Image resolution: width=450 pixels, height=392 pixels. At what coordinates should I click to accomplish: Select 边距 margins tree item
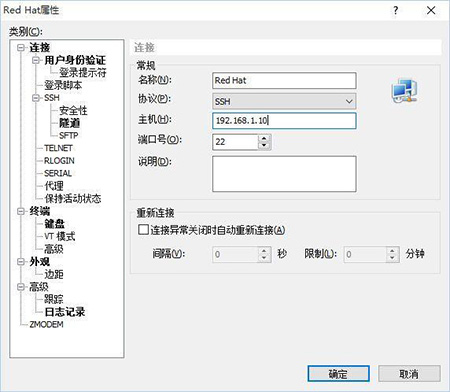(x=54, y=274)
